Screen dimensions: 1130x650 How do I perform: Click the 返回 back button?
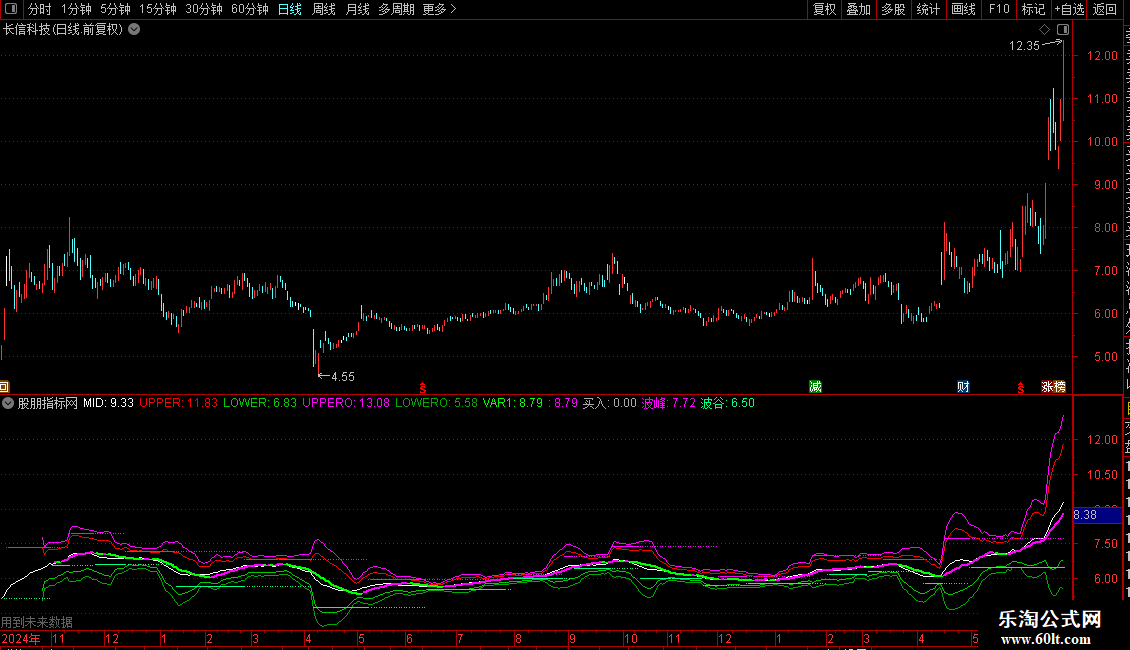[1105, 9]
